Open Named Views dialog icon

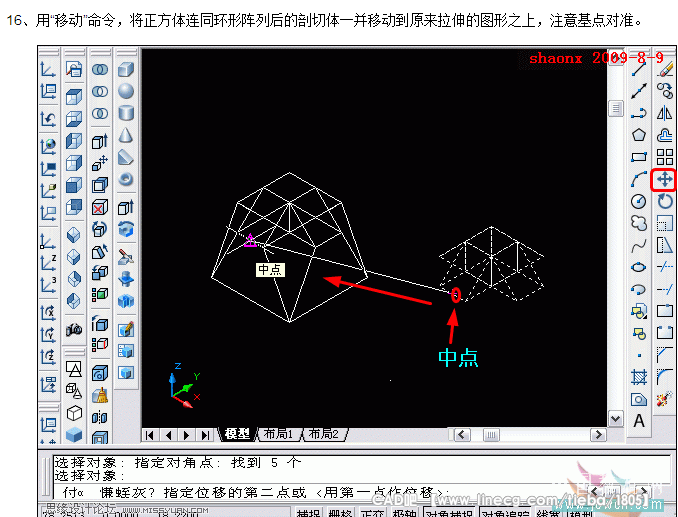pyautogui.click(x=74, y=70)
